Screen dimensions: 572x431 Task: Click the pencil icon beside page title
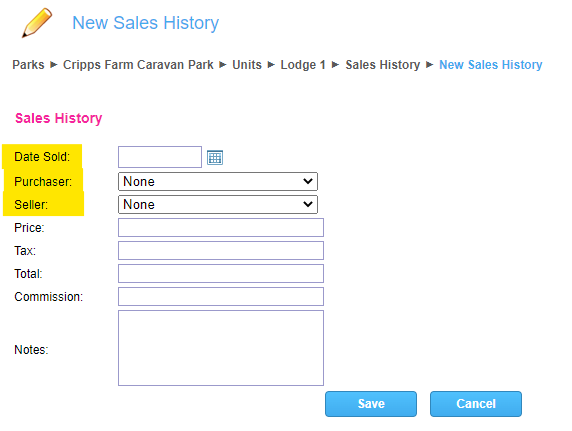click(x=37, y=23)
